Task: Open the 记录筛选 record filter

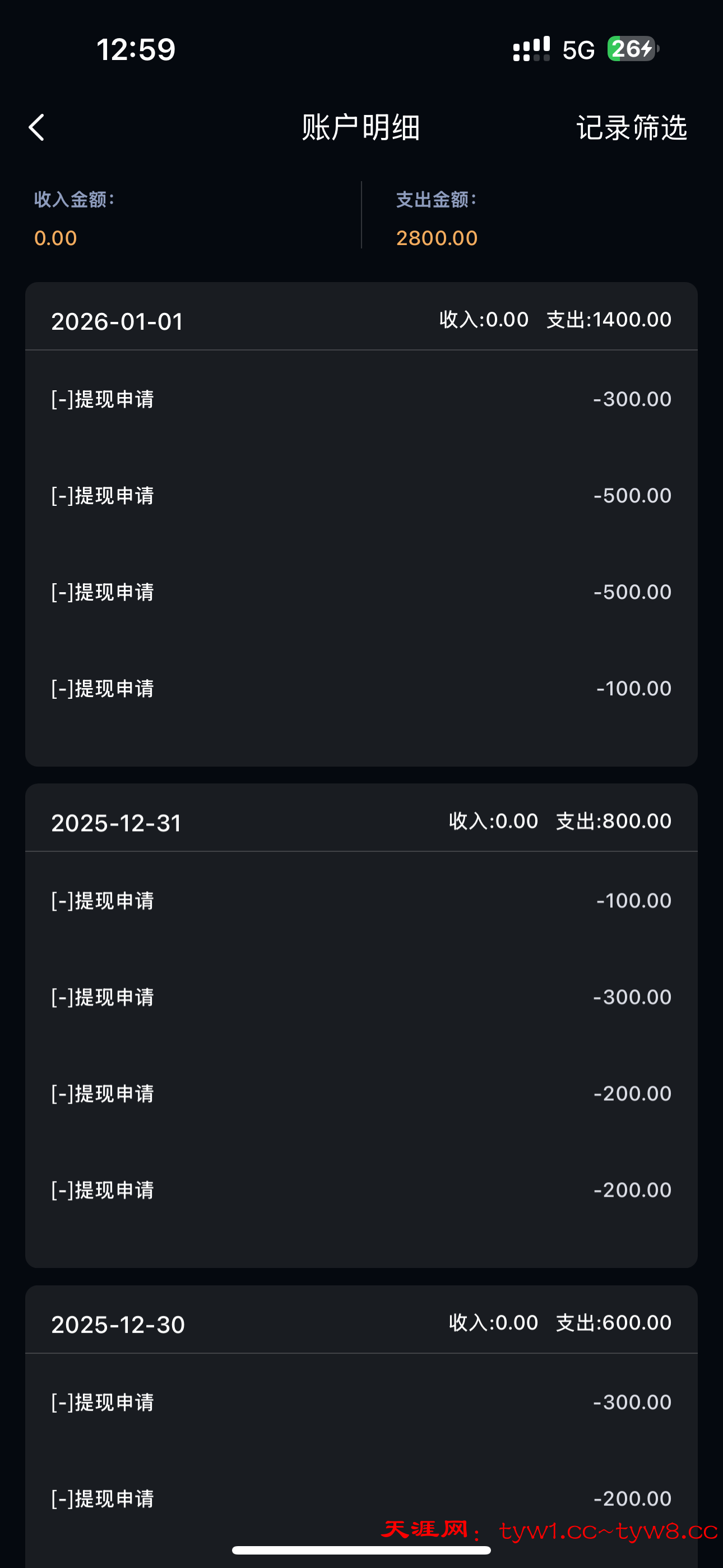Action: pyautogui.click(x=631, y=128)
